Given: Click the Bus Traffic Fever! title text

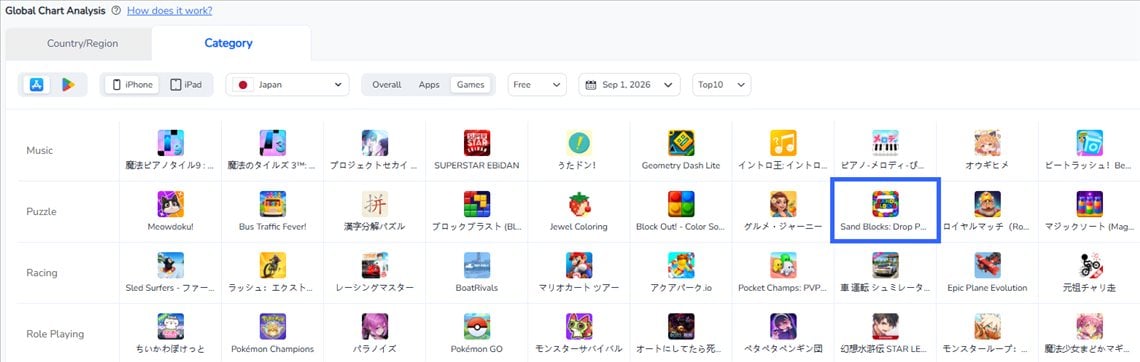Looking at the screenshot, I should 273,226.
